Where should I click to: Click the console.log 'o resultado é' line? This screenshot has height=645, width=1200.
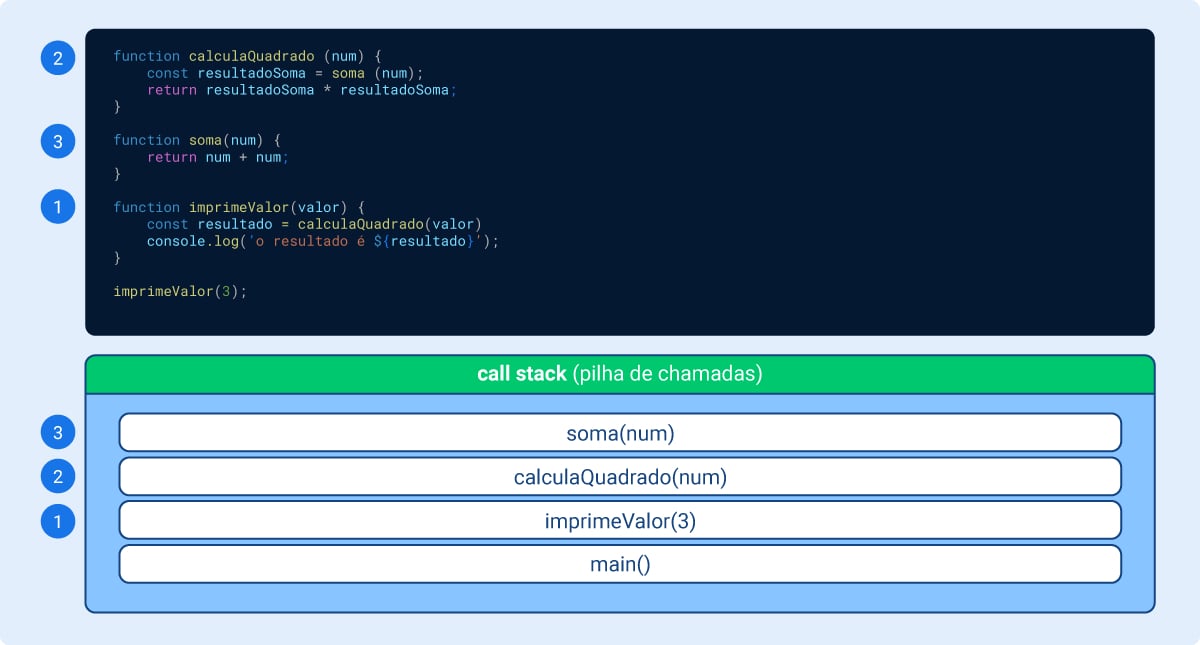click(x=322, y=241)
